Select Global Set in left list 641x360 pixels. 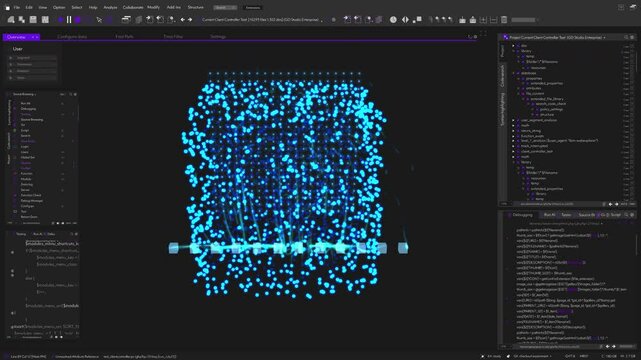28,157
